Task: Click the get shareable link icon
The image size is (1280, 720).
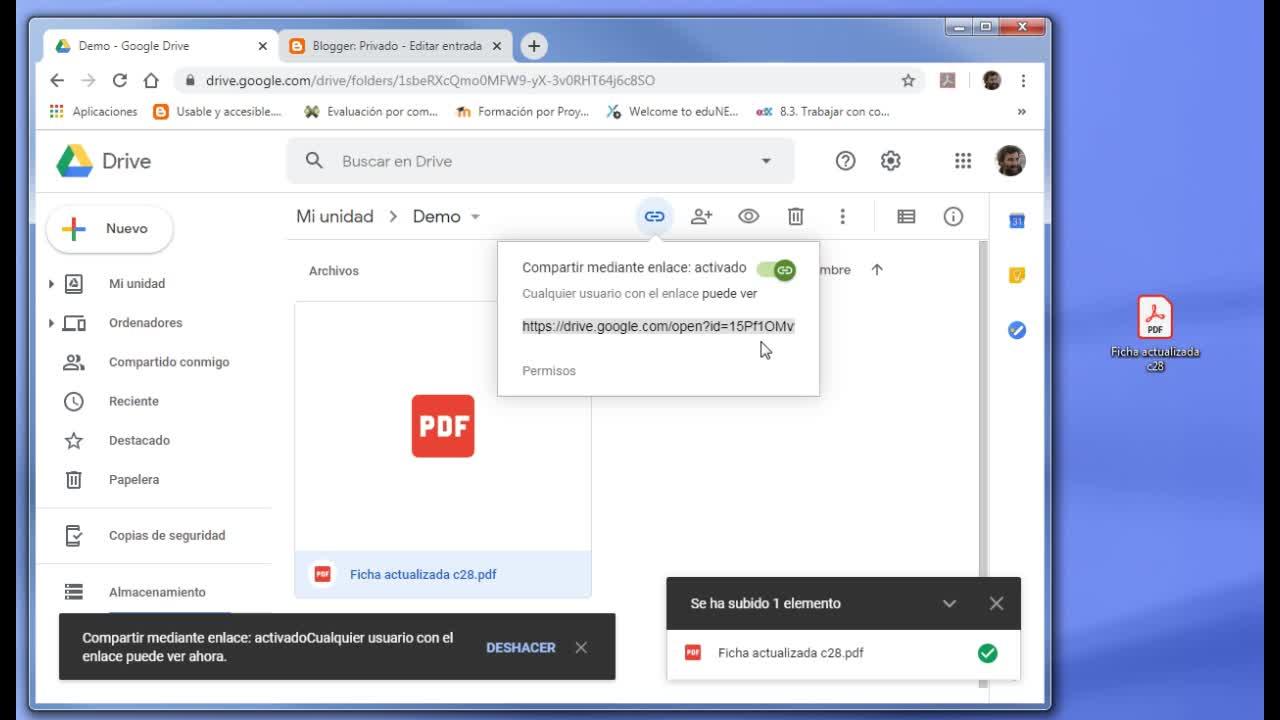Action: point(654,216)
